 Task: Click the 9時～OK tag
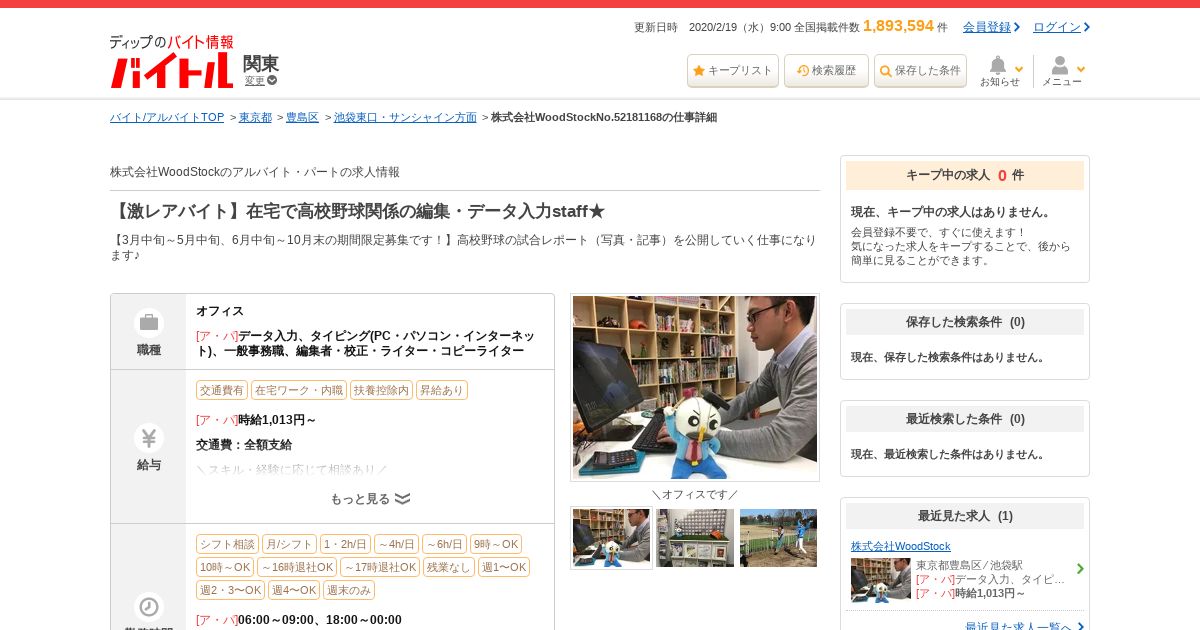(496, 544)
